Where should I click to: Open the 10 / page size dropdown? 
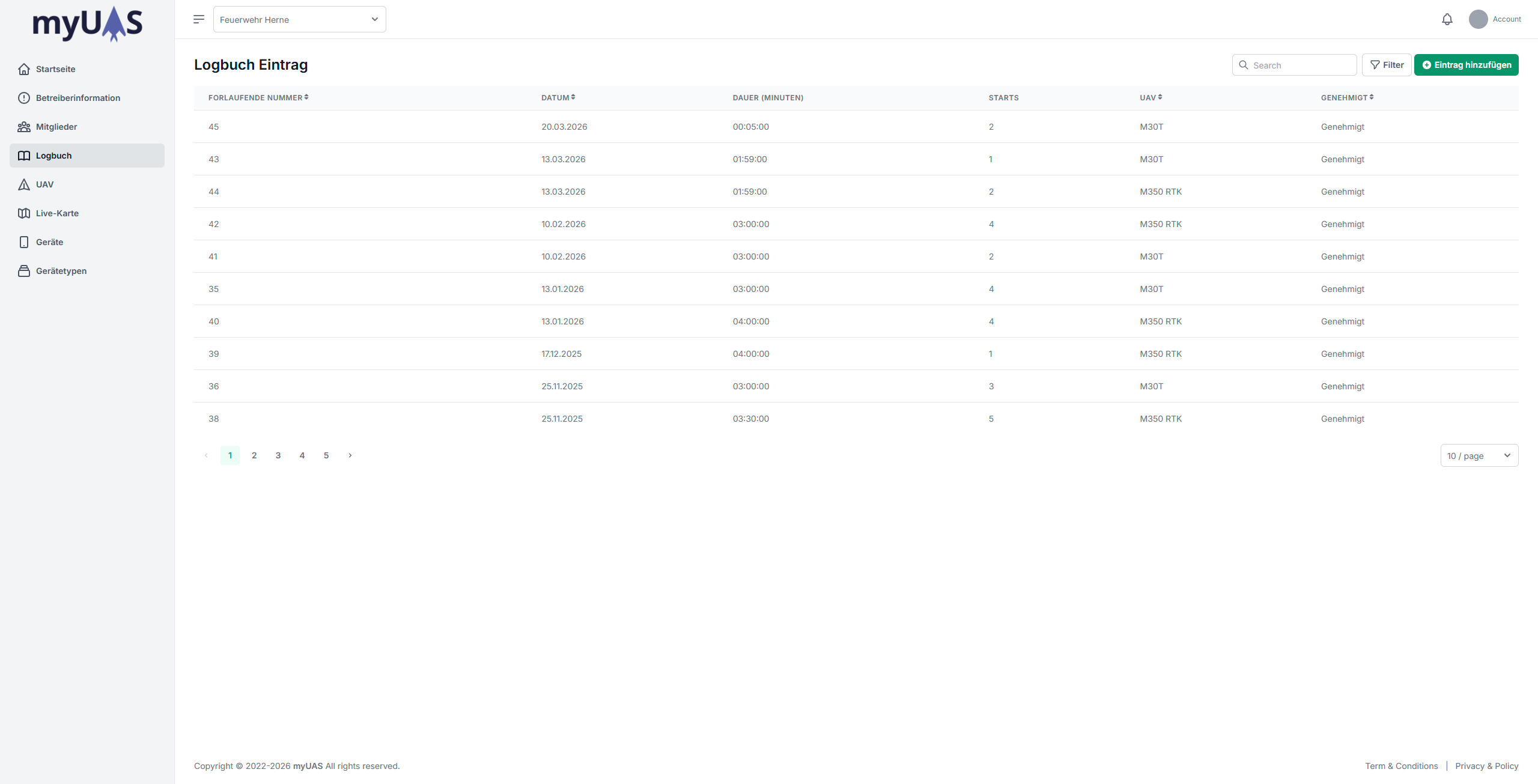point(1479,455)
